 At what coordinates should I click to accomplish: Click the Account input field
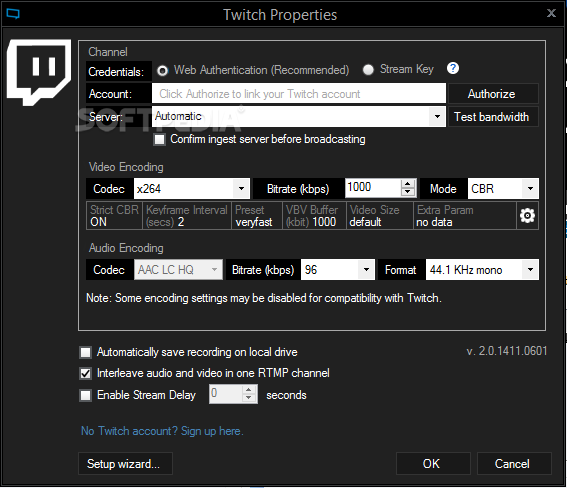(x=299, y=94)
